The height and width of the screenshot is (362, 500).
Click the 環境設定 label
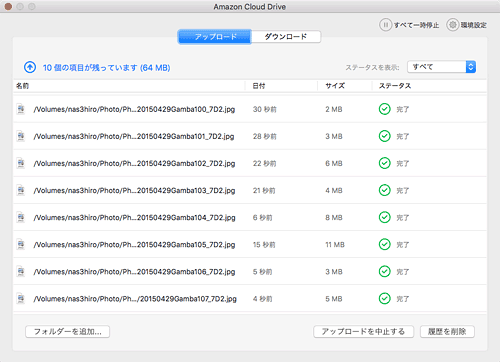tap(474, 25)
